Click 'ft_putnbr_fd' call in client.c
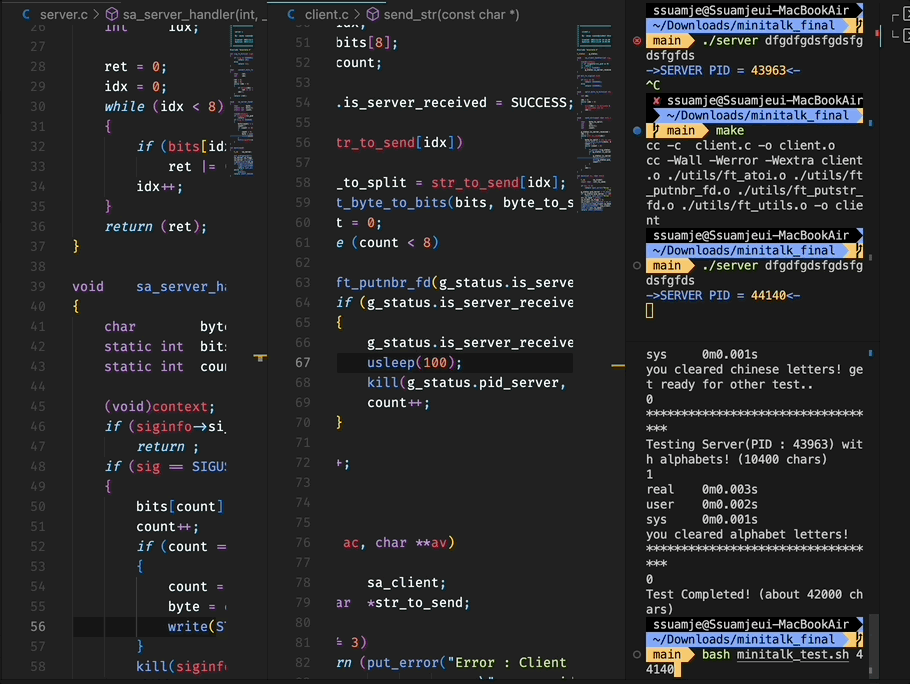 (x=384, y=283)
